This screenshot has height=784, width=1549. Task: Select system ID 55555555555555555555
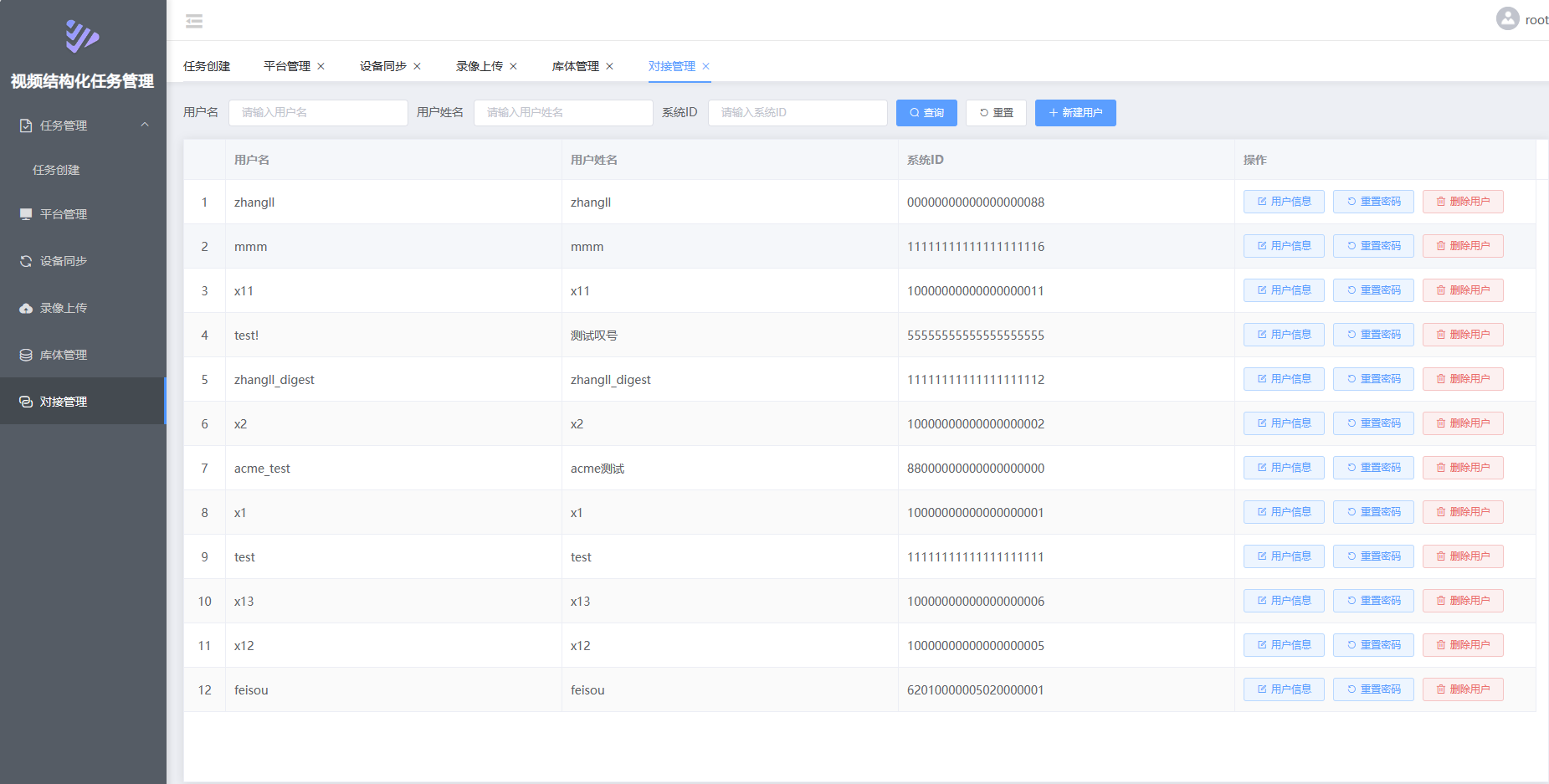[x=976, y=336]
